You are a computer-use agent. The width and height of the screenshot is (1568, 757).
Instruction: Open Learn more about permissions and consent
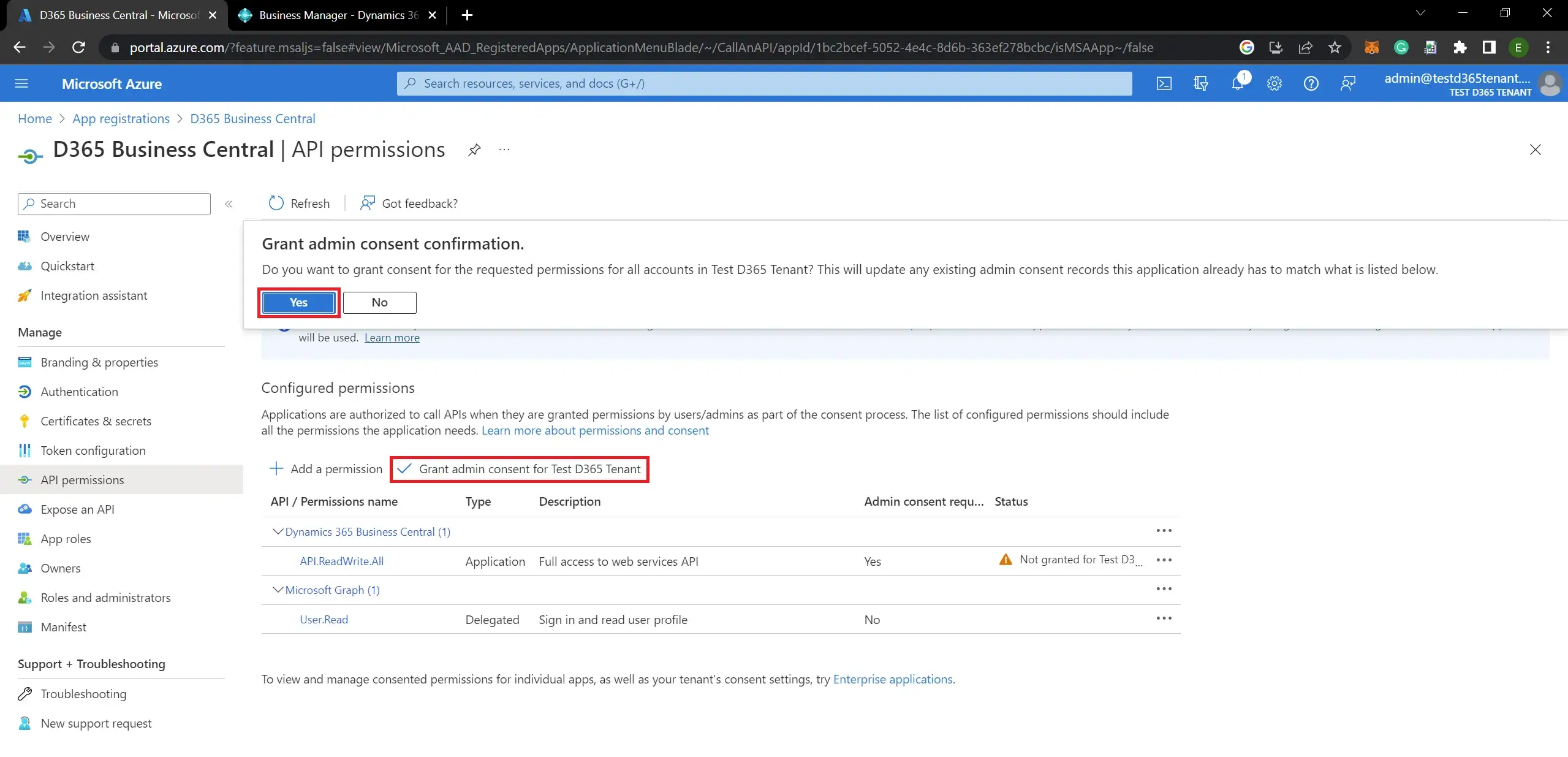595,430
